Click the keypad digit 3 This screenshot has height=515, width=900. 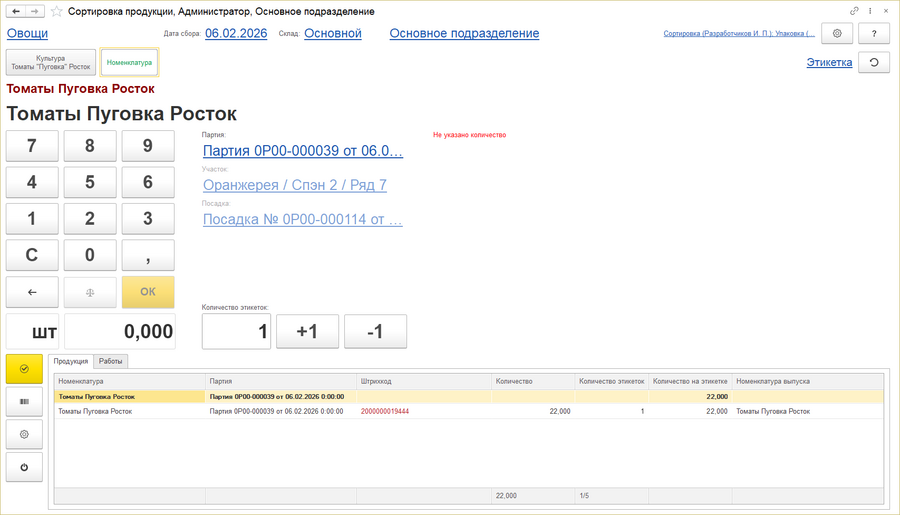pyautogui.click(x=148, y=219)
